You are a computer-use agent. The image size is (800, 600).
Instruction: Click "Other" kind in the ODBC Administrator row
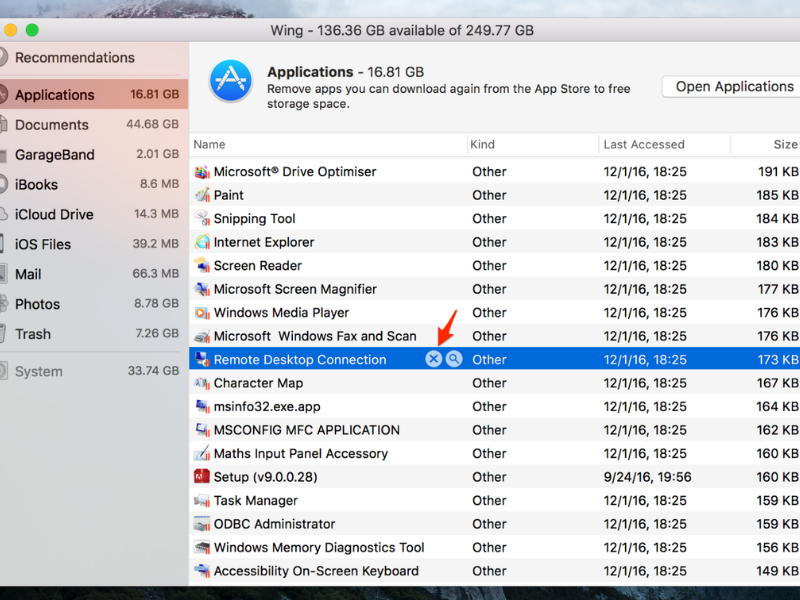click(489, 524)
